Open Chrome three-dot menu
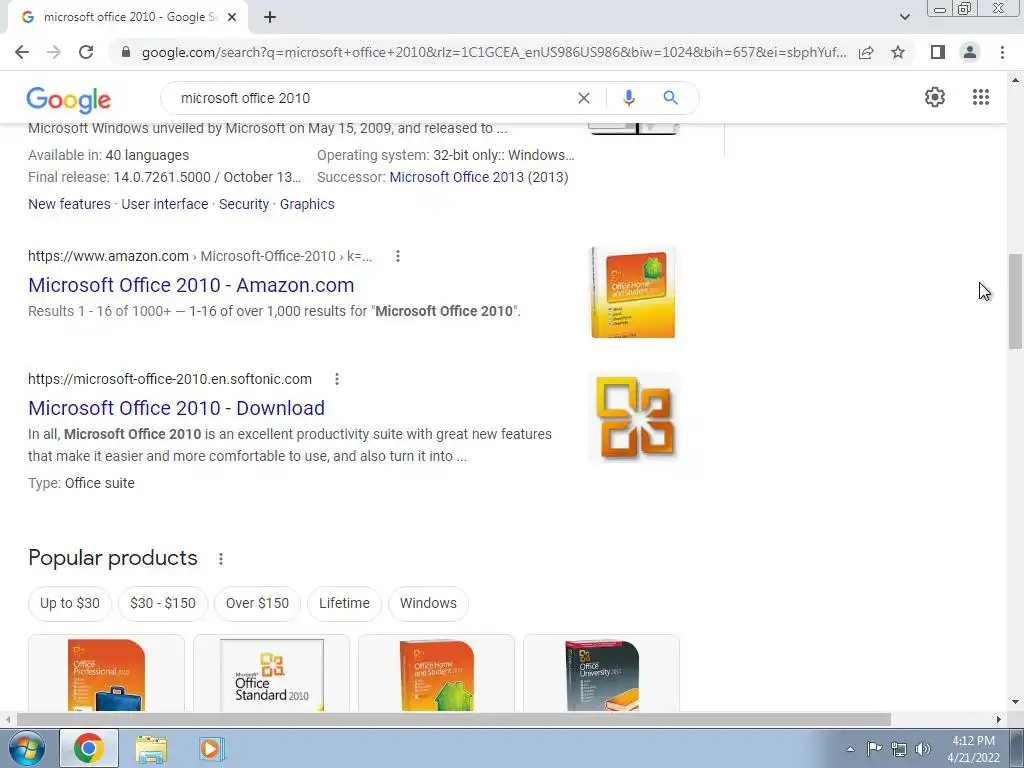Screen dimensions: 1024x768 pos(1002,52)
